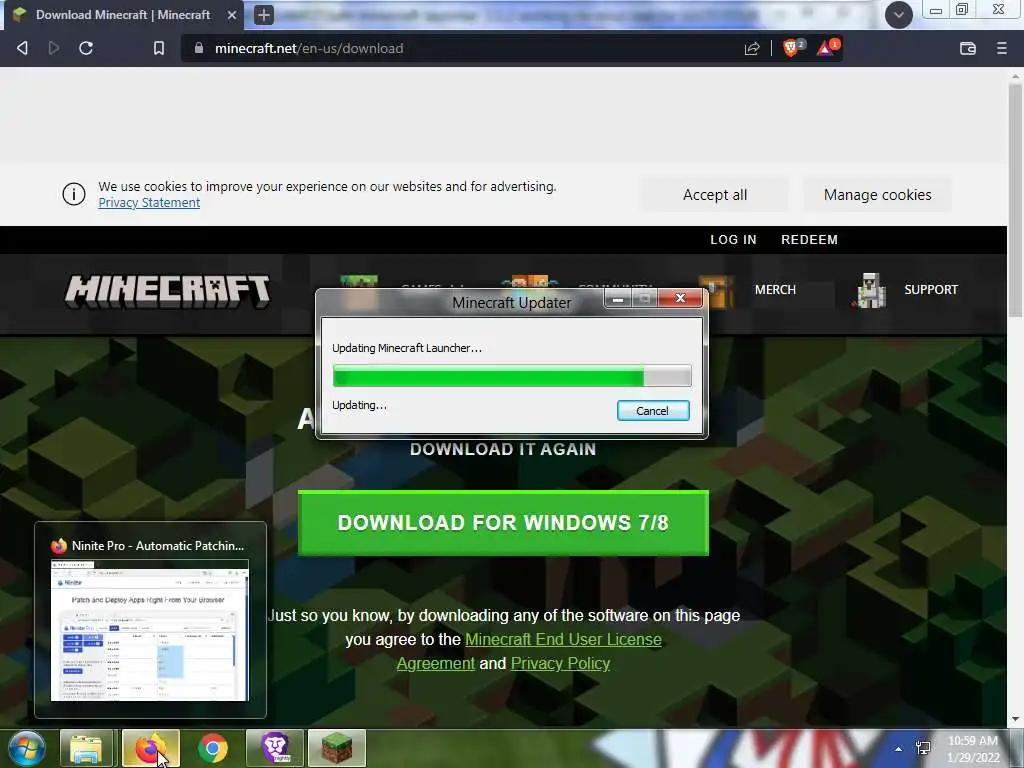Click the Chrome taskbar icon
Screen dimensions: 1024x768
213,748
